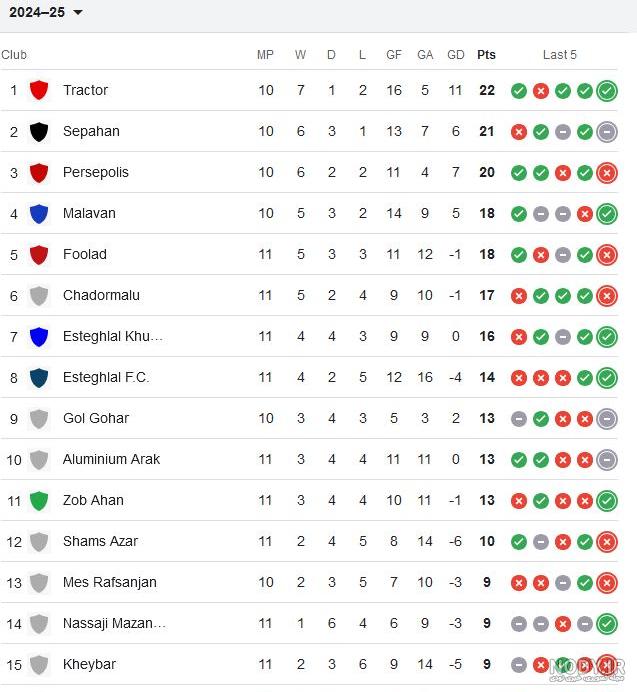Click Gol Gohar's first Last 5 draw icon
The width and height of the screenshot is (637, 692).
[x=519, y=419]
